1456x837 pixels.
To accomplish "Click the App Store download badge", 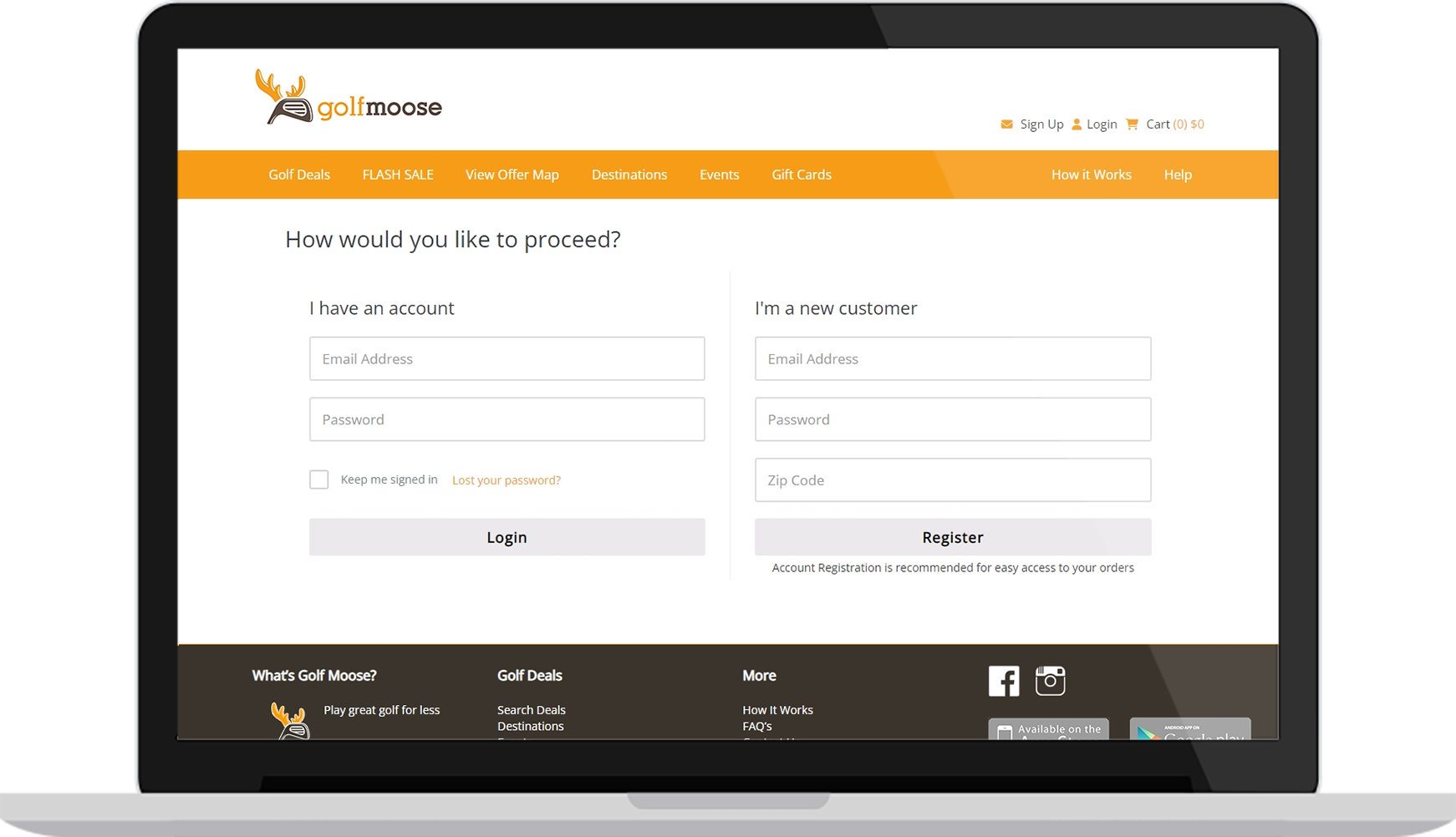I will pos(1048,728).
